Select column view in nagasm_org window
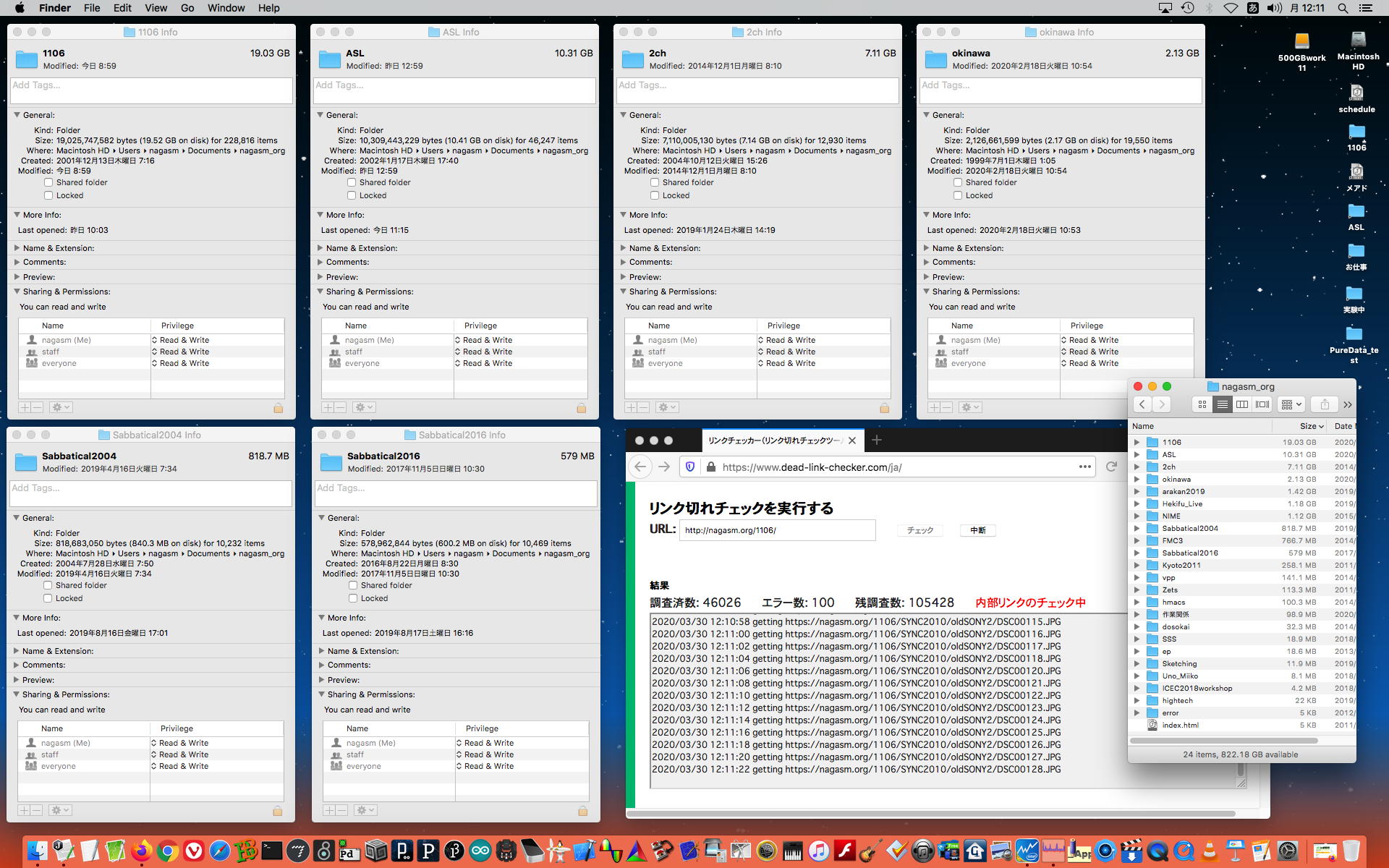1389x868 pixels. 1242,404
